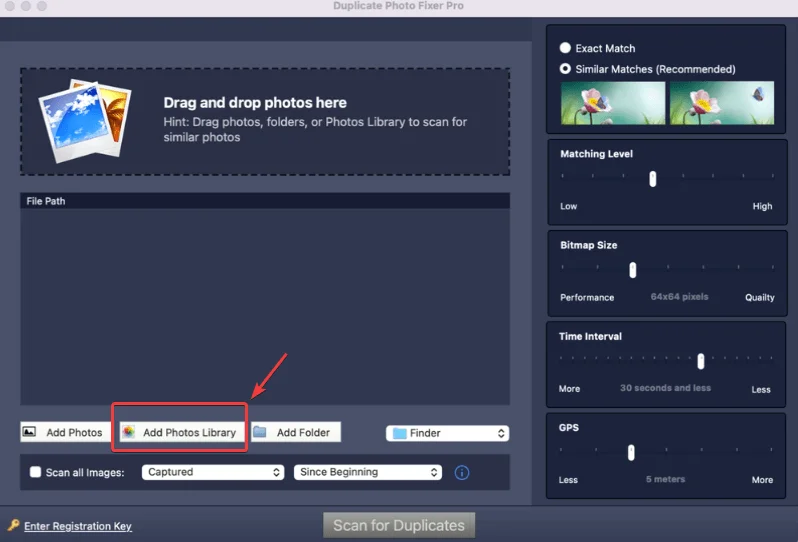This screenshot has width=798, height=542.
Task: Click the left flower sample thumbnail
Action: 613,102
